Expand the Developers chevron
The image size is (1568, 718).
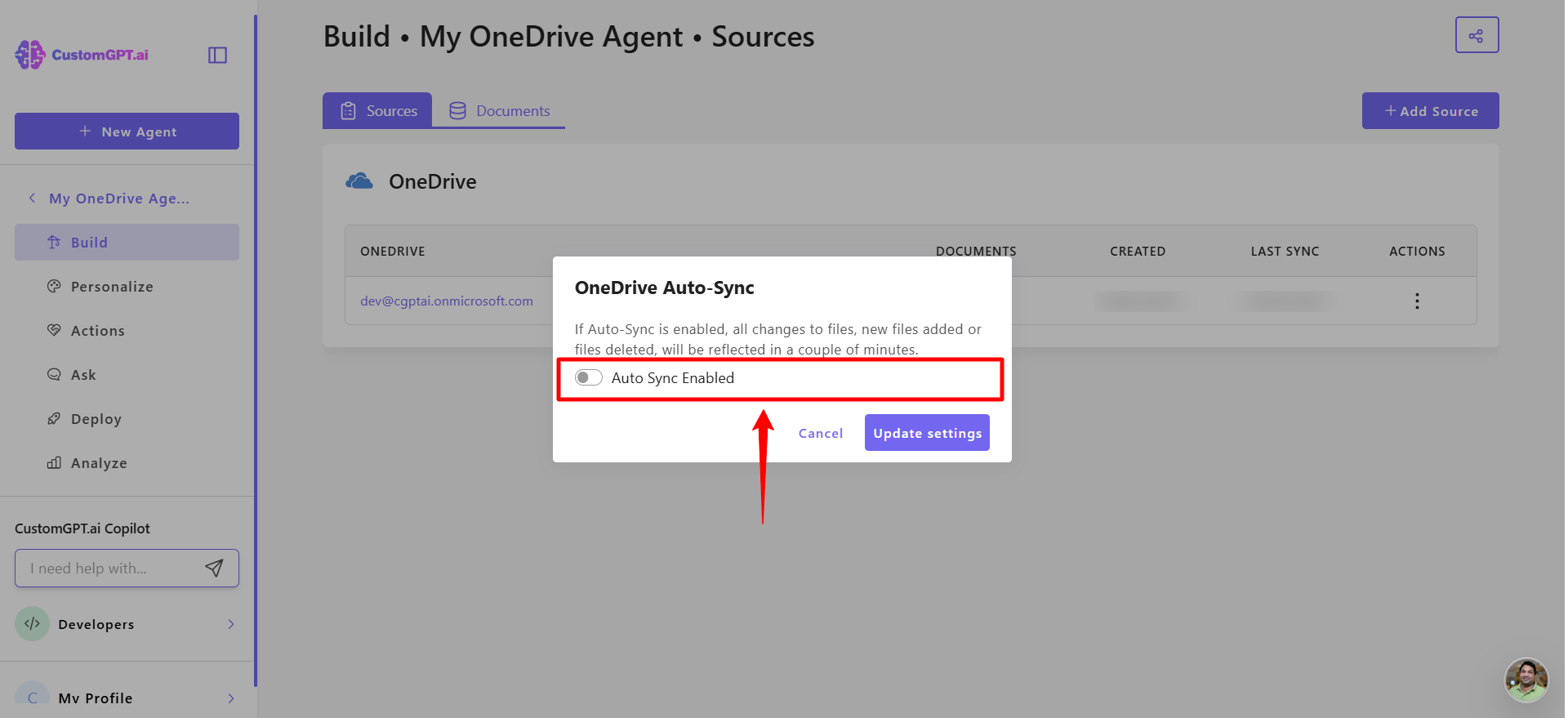pos(231,624)
